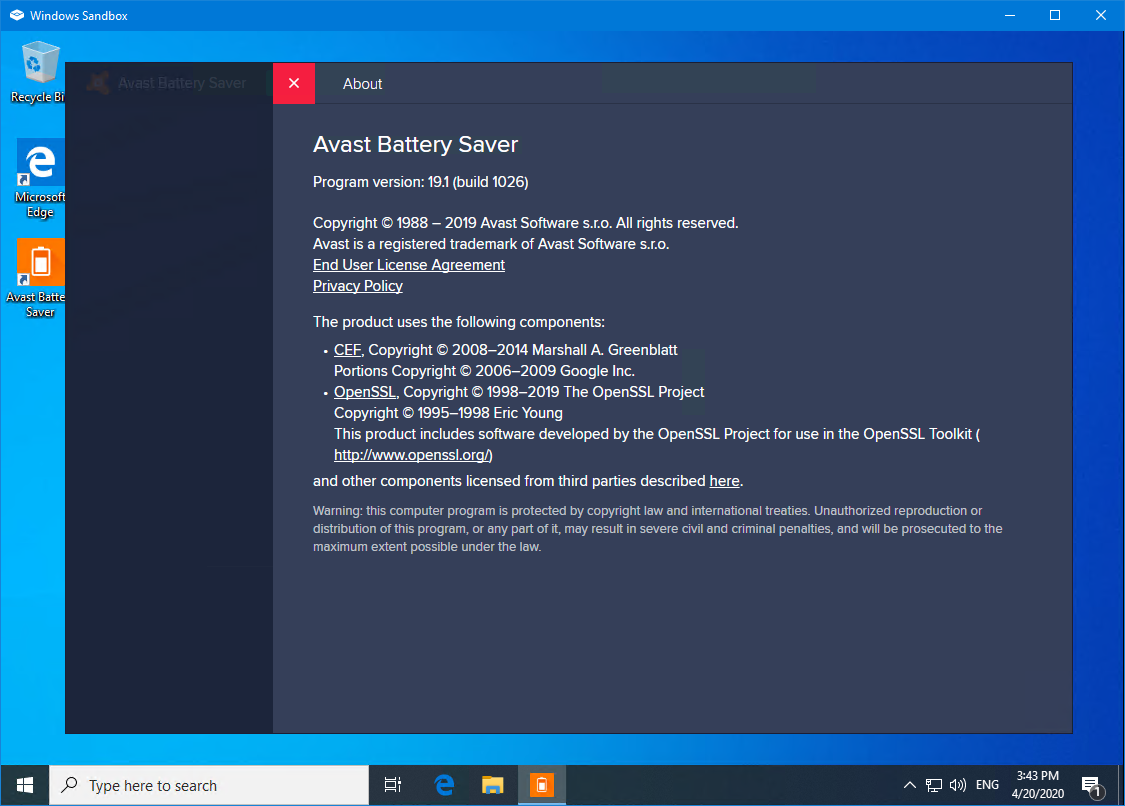The image size is (1125, 806).
Task: Click the Windows Sandbox title bar logo
Action: coord(17,15)
